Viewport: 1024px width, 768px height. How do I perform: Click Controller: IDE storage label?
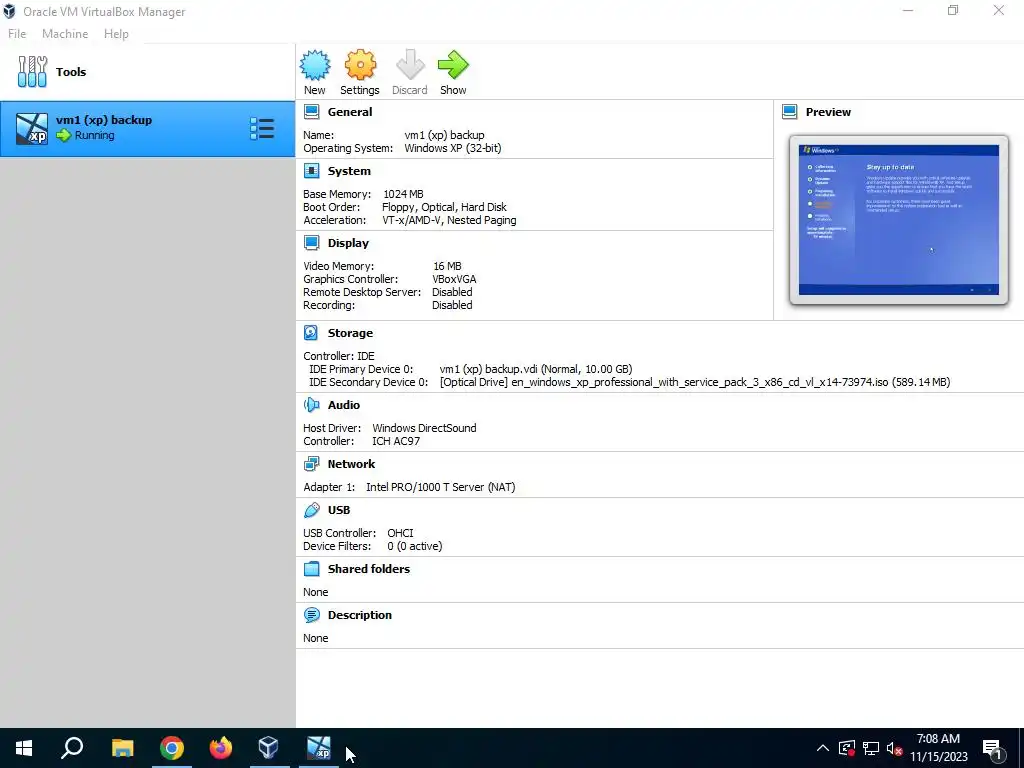pos(339,356)
